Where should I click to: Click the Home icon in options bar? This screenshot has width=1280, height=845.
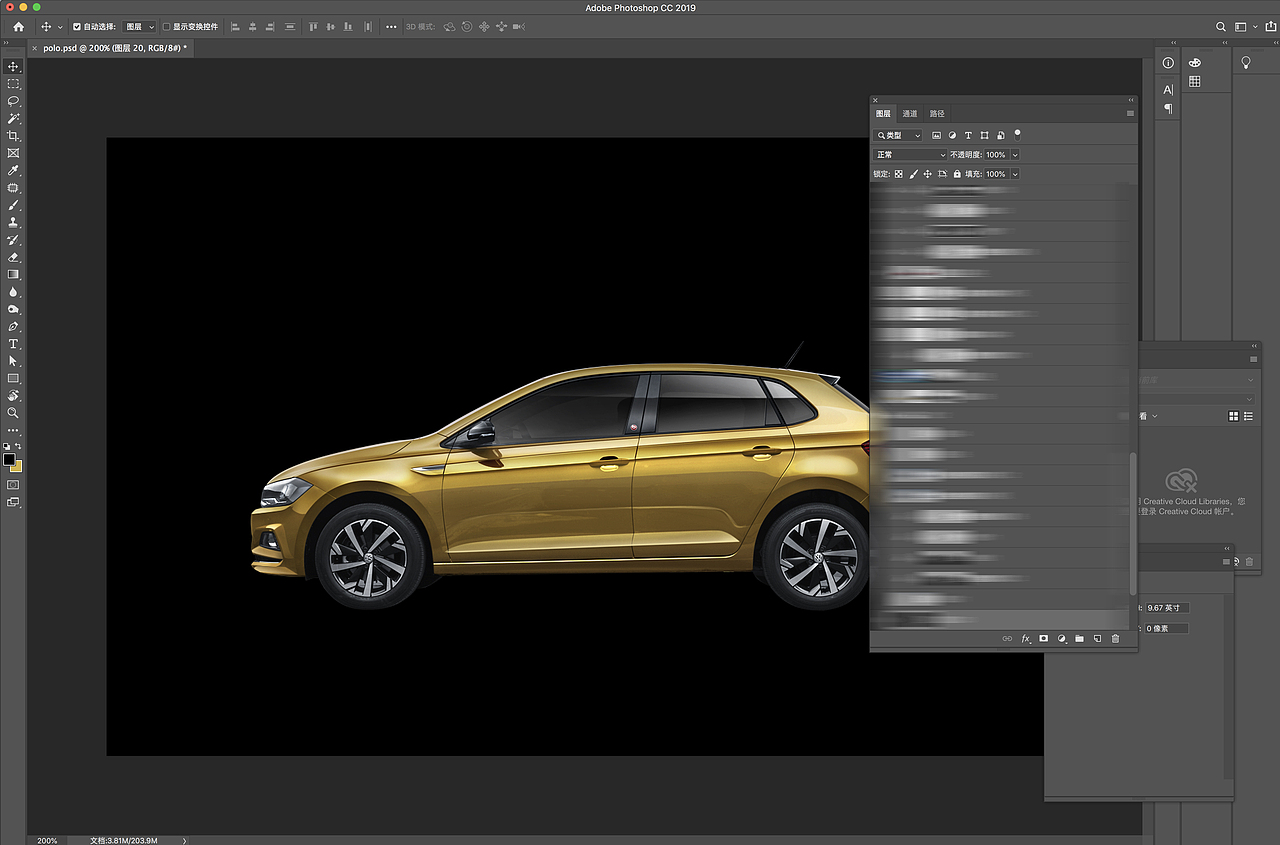point(18,27)
